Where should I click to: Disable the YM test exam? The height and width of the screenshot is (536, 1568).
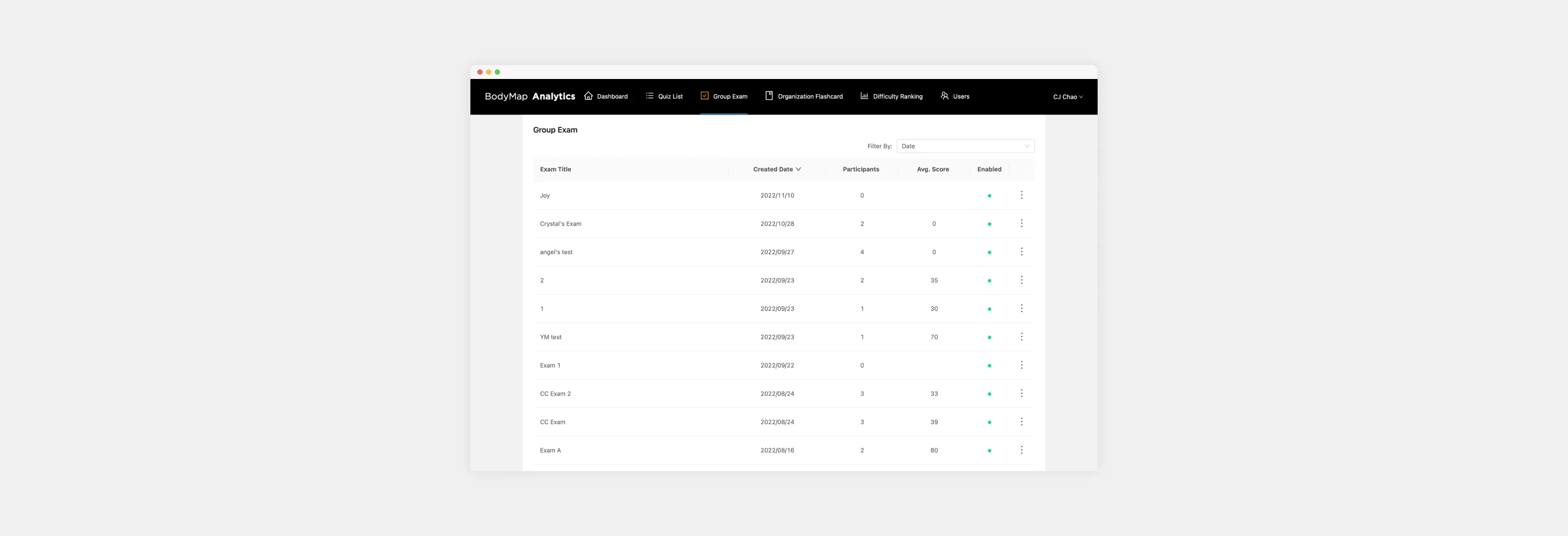tap(990, 337)
